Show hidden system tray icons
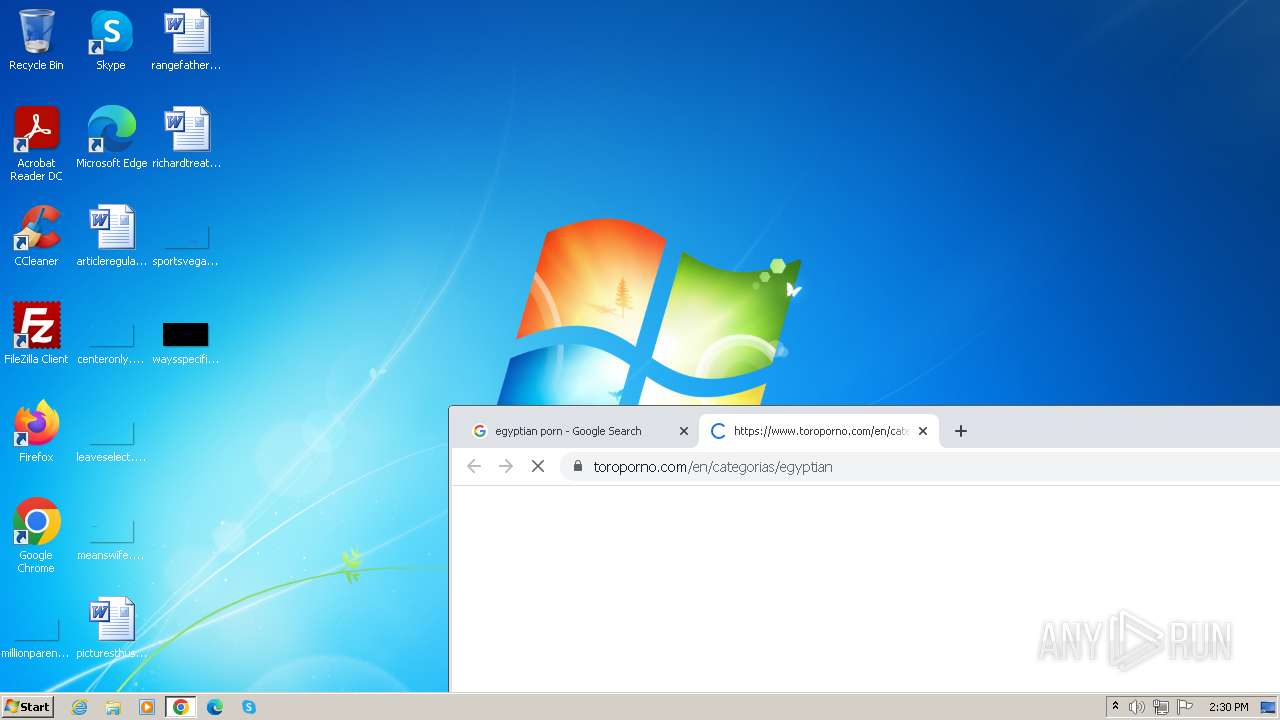This screenshot has height=720, width=1280. 1116,707
